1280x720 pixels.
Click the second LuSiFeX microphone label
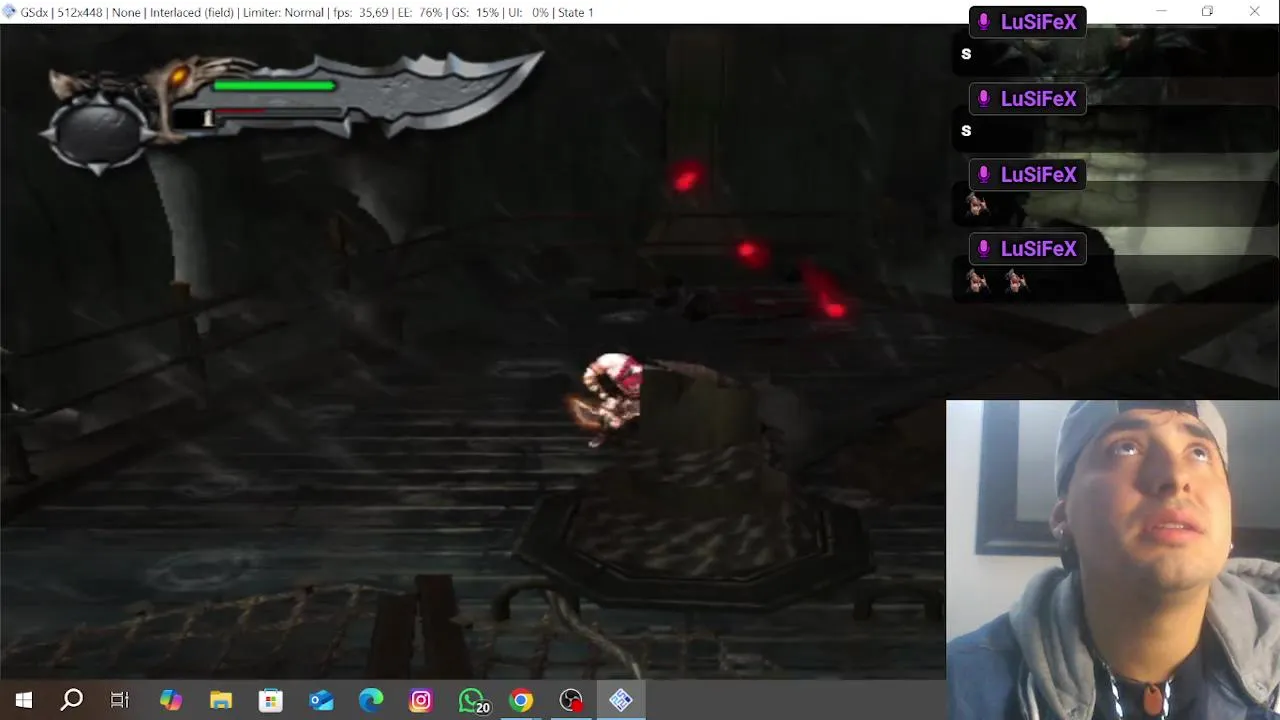1028,98
